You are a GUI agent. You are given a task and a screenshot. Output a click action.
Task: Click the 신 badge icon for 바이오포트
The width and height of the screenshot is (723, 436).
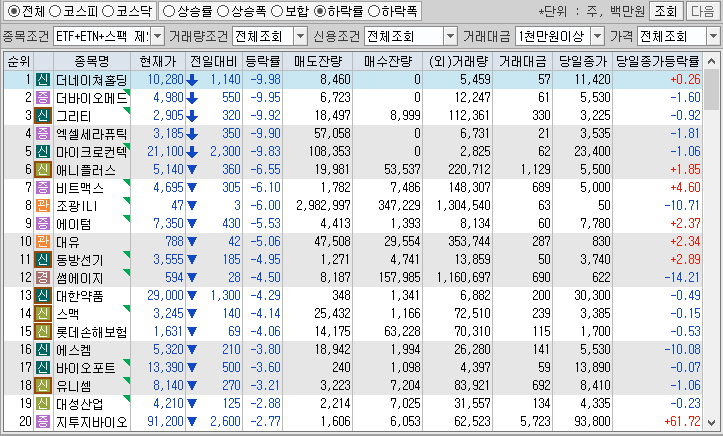click(x=43, y=367)
